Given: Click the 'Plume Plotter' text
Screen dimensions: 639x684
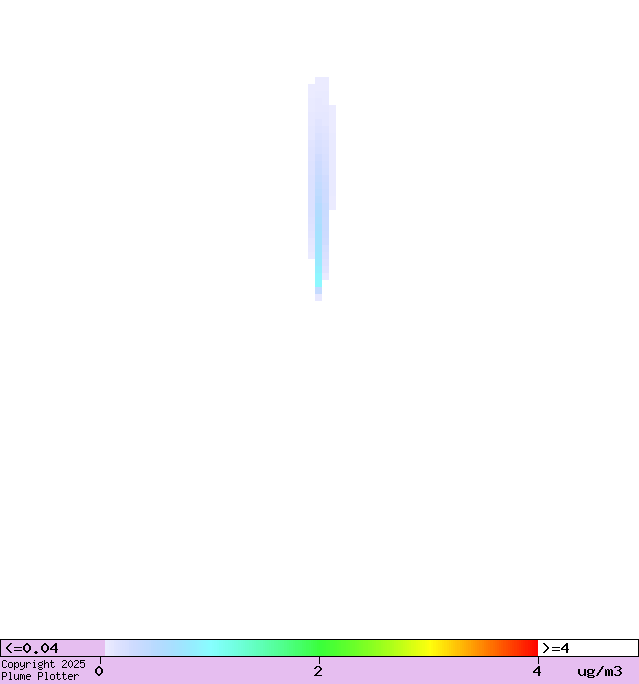Looking at the screenshot, I should tap(40, 676).
